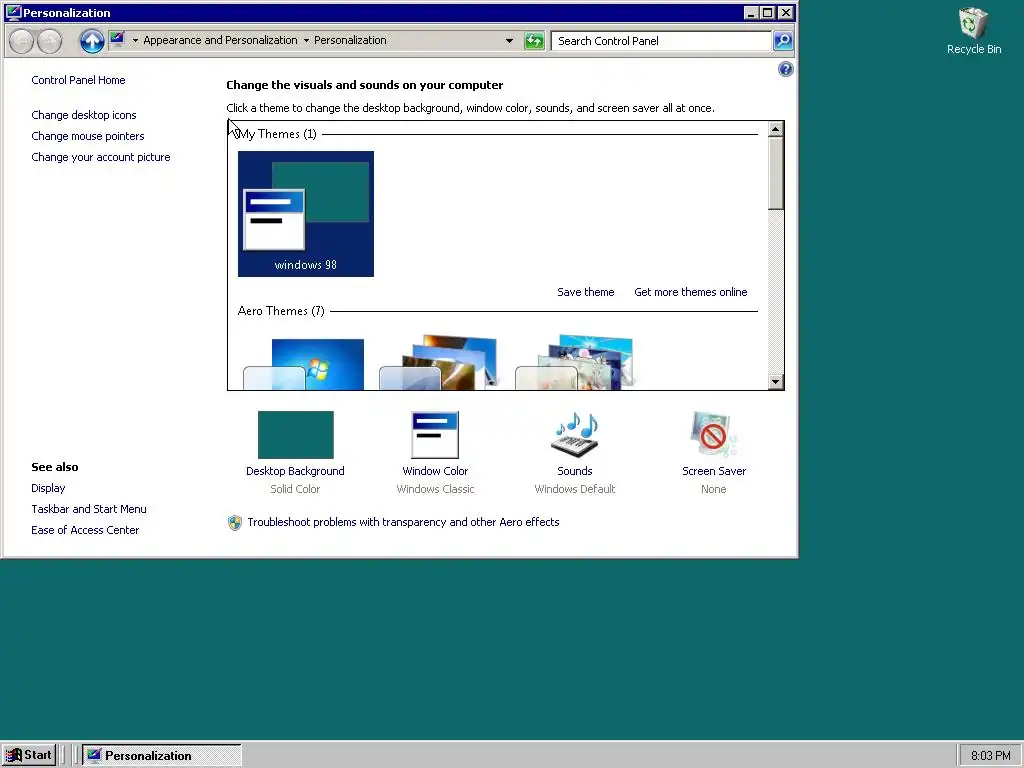Viewport: 1024px width, 768px height.
Task: Click the search magnifier button
Action: 783,40
